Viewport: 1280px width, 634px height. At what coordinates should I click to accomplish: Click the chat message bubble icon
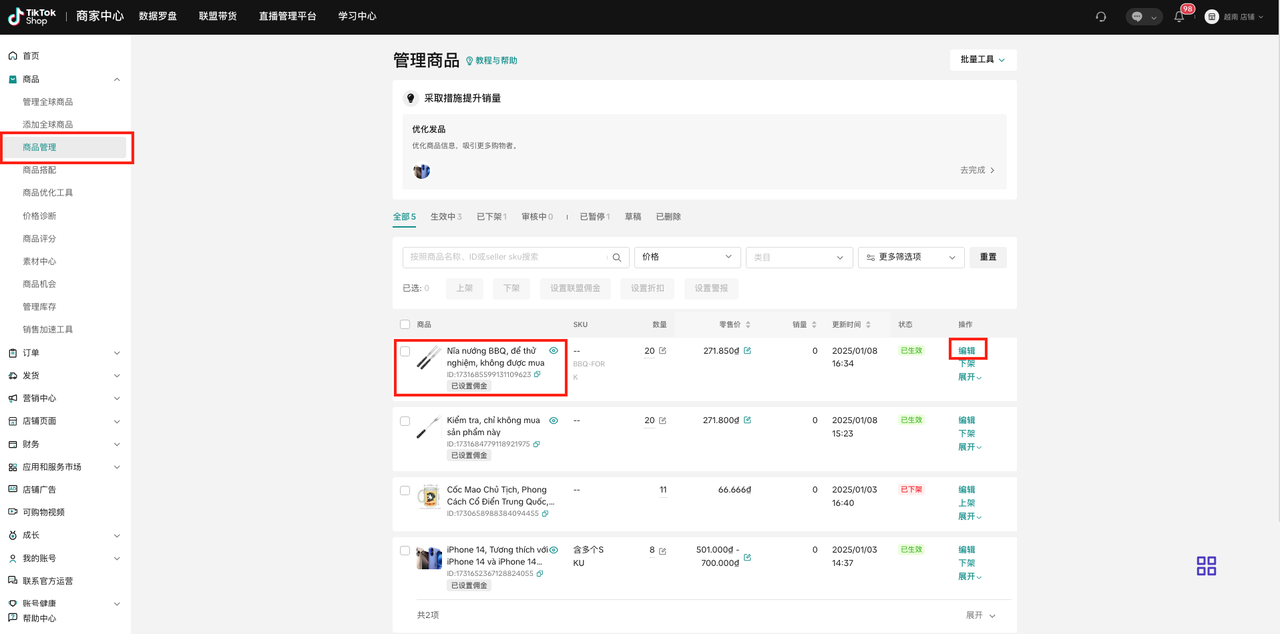1138,17
